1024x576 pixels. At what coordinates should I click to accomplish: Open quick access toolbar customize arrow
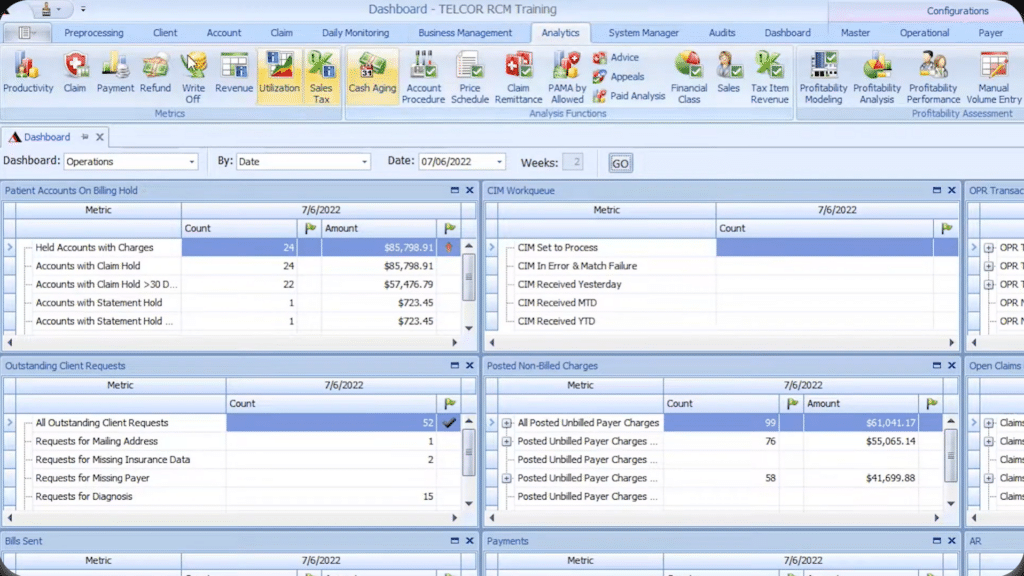(83, 9)
